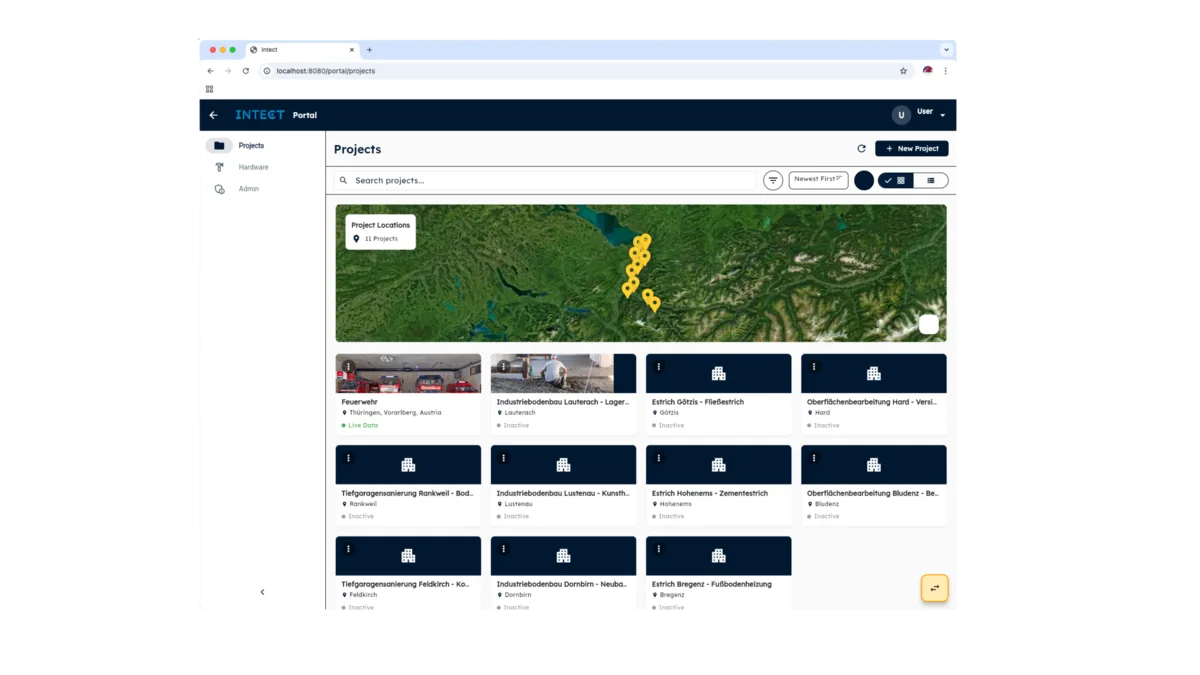Click the refresh projects icon
The height and width of the screenshot is (675, 1200).
pyautogui.click(x=861, y=149)
